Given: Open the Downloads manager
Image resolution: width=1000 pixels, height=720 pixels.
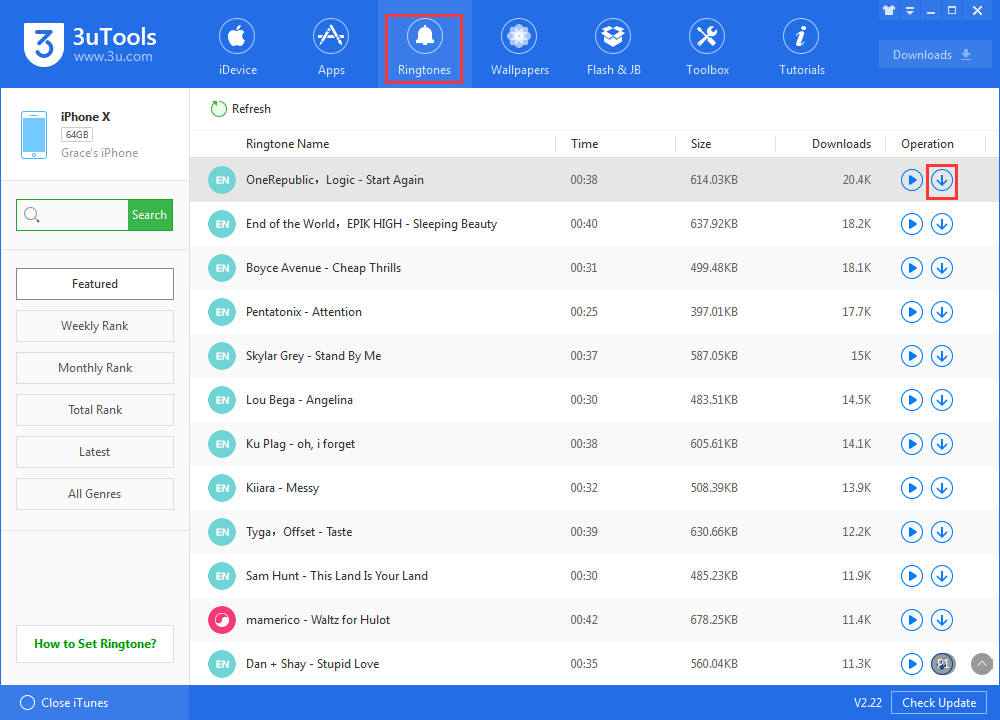Looking at the screenshot, I should [x=934, y=55].
